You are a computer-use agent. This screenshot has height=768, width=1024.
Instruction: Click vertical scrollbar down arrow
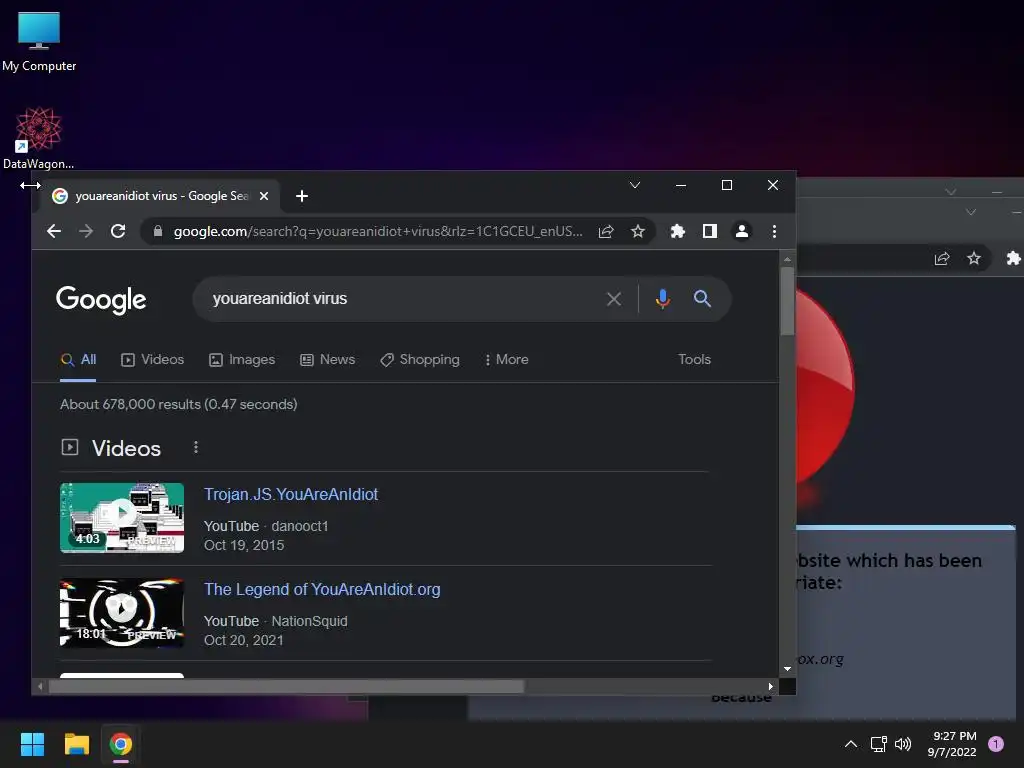(787, 669)
